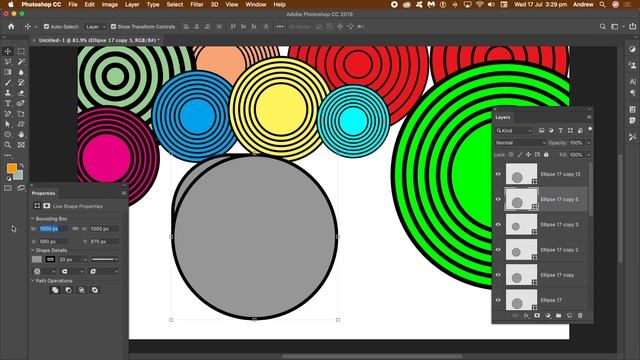Image resolution: width=640 pixels, height=360 pixels.
Task: Open the Fill slider dropdown arrow
Action: 589,155
